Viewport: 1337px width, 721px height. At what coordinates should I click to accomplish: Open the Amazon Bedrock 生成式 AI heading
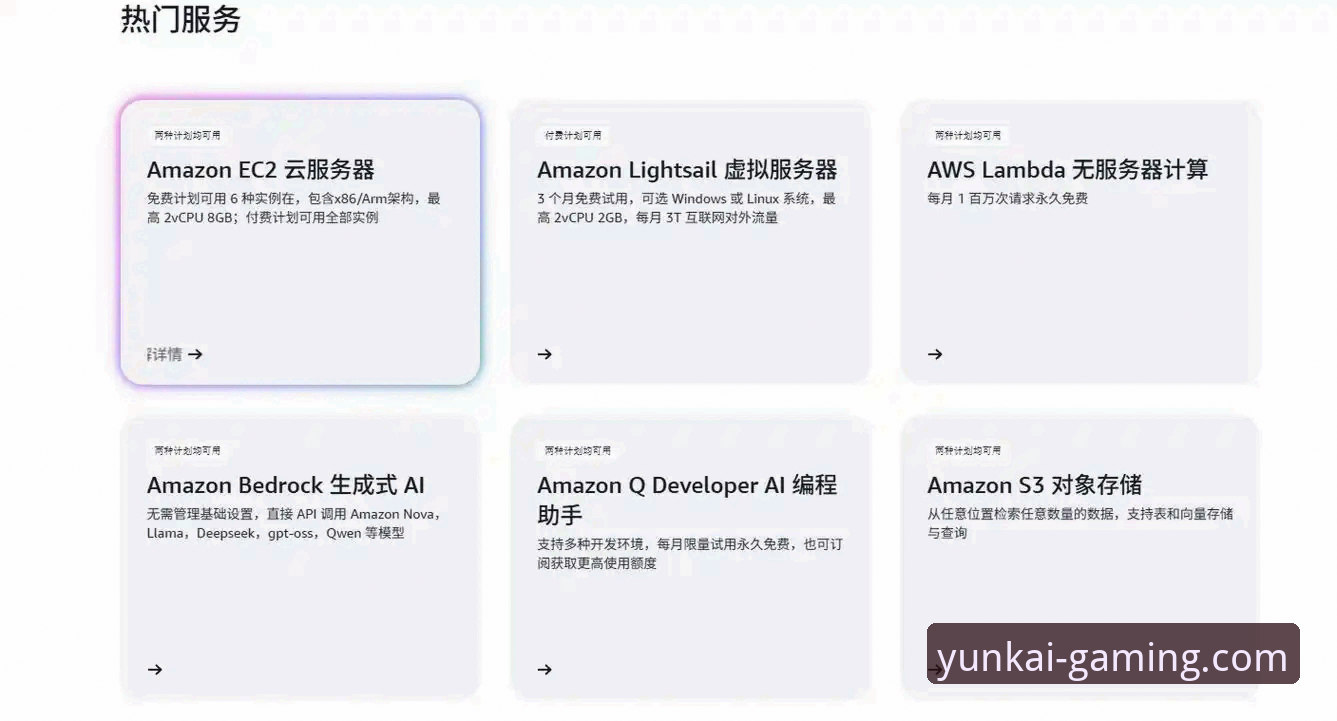pyautogui.click(x=286, y=486)
